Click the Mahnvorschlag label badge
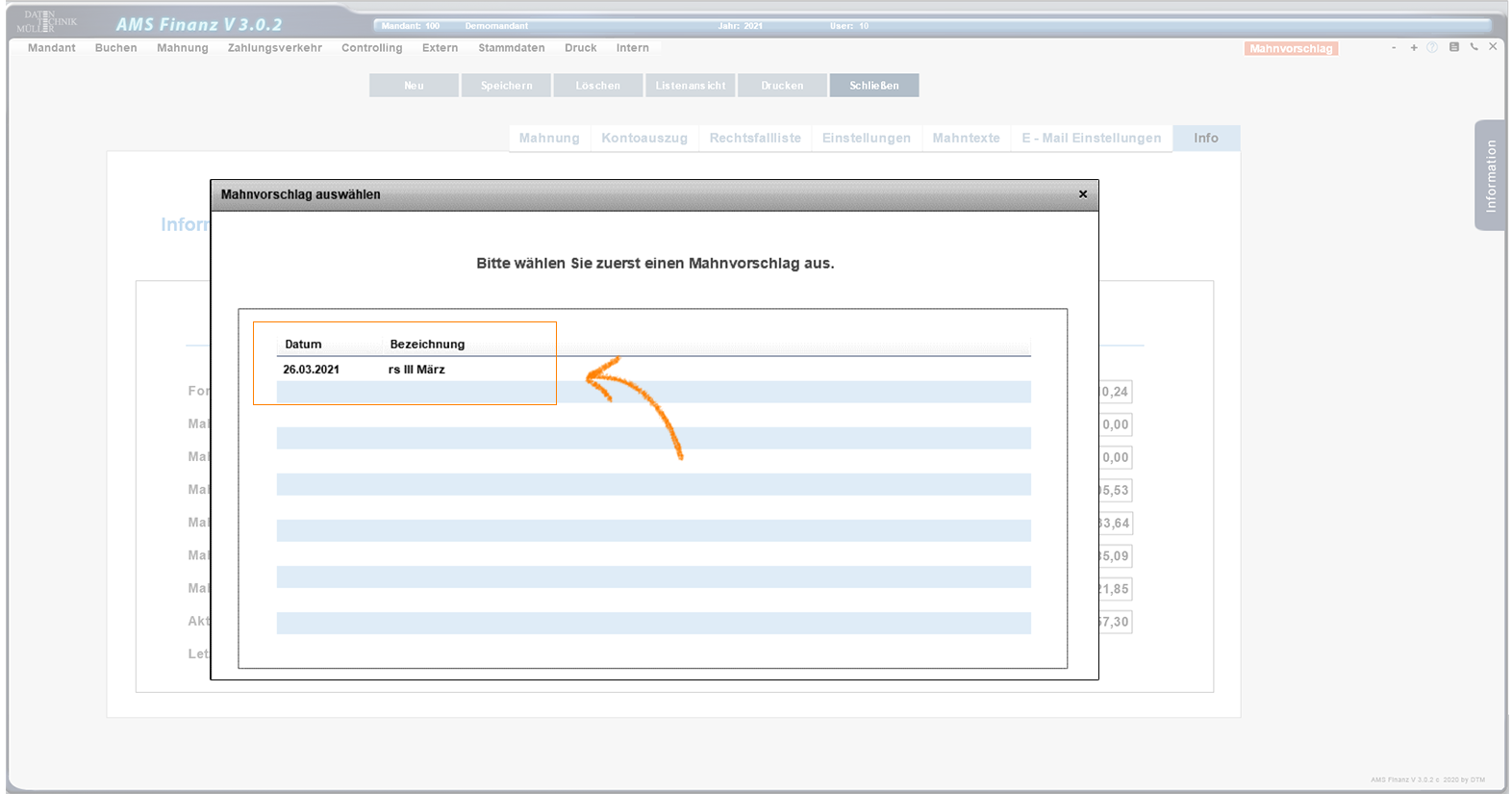 pos(1291,49)
